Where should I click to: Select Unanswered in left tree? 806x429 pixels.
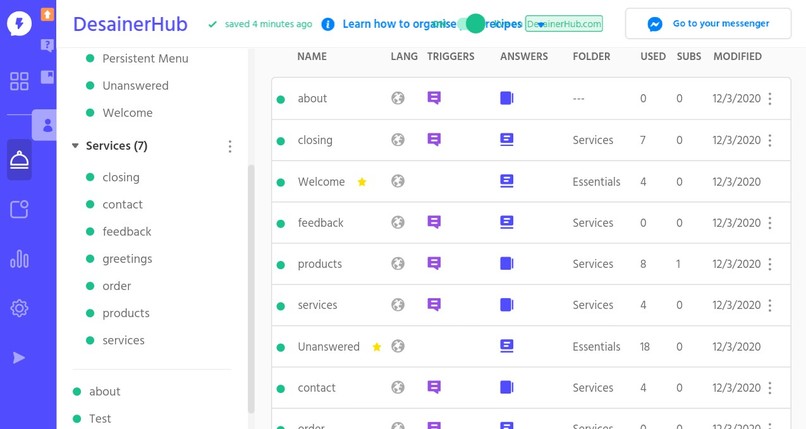(x=135, y=86)
